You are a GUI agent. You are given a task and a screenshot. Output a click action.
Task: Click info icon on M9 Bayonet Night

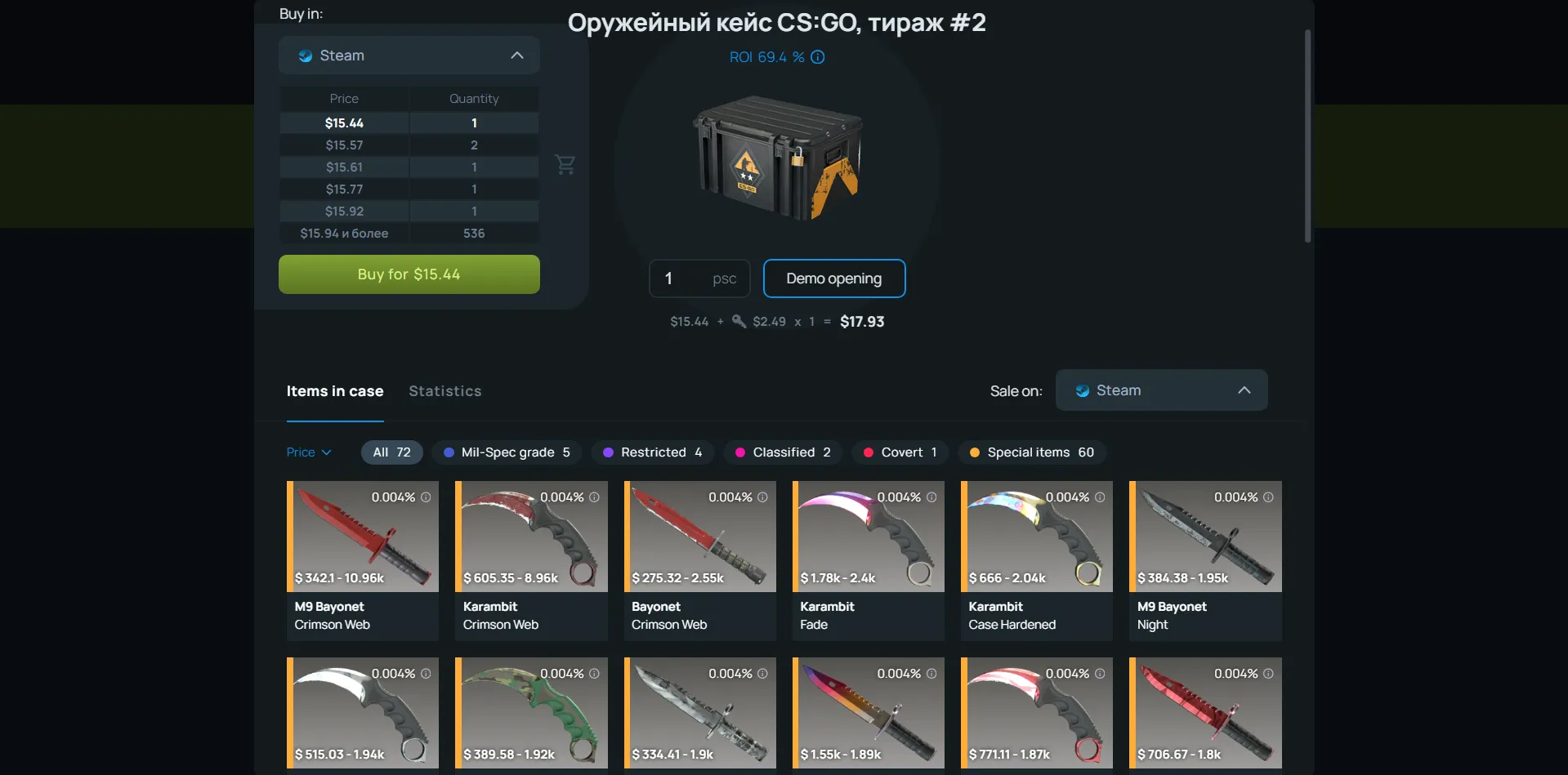point(1268,497)
